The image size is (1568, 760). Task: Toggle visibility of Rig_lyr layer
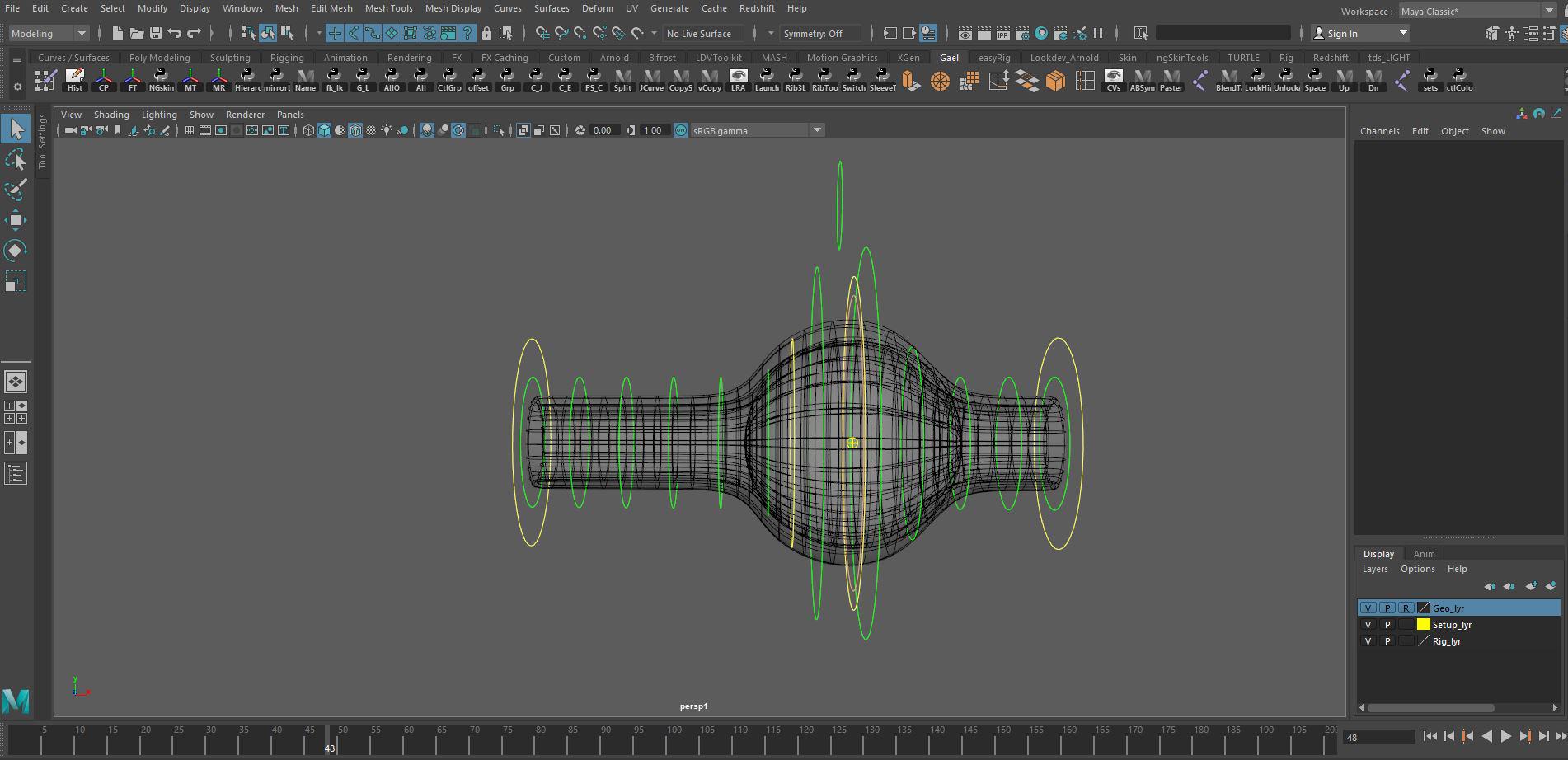click(x=1368, y=641)
